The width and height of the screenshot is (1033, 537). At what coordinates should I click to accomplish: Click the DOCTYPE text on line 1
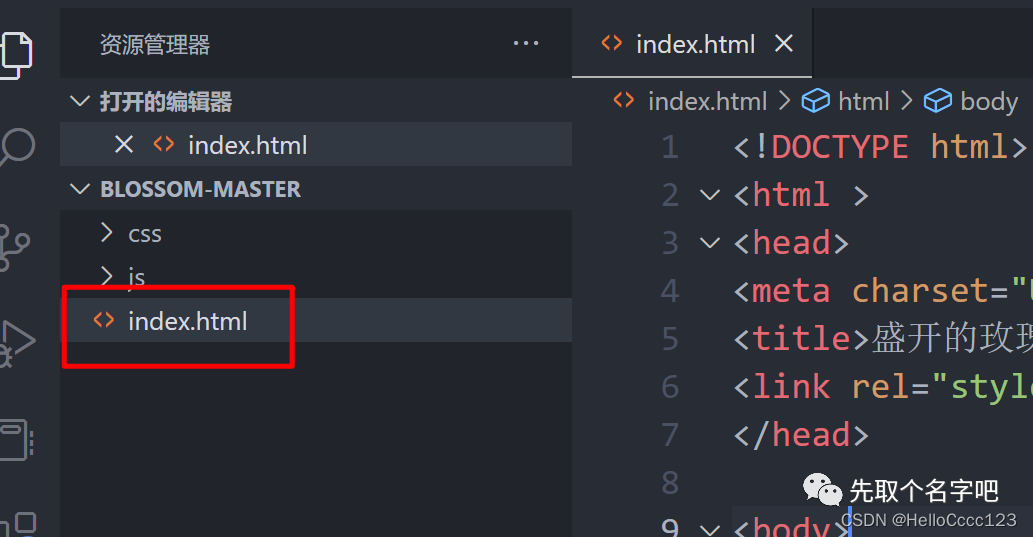(x=839, y=146)
